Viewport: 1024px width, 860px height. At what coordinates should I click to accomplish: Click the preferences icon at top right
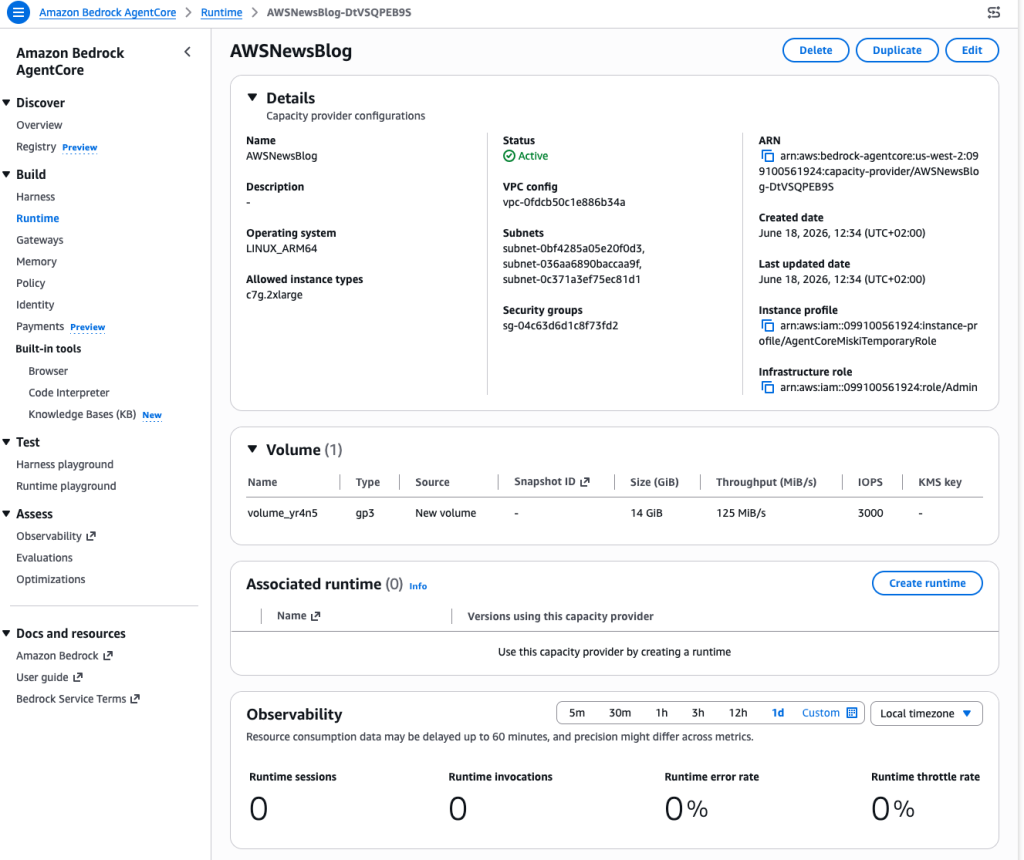[x=993, y=12]
